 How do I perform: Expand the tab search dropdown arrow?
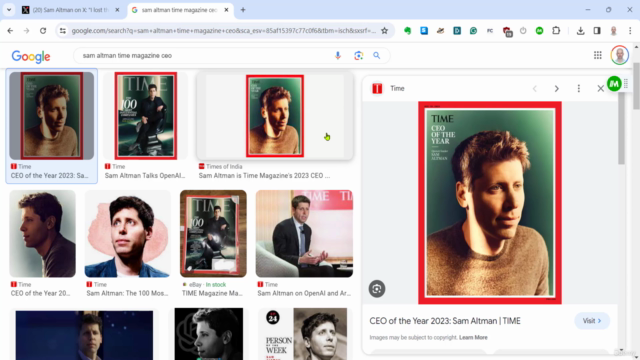(x=9, y=10)
